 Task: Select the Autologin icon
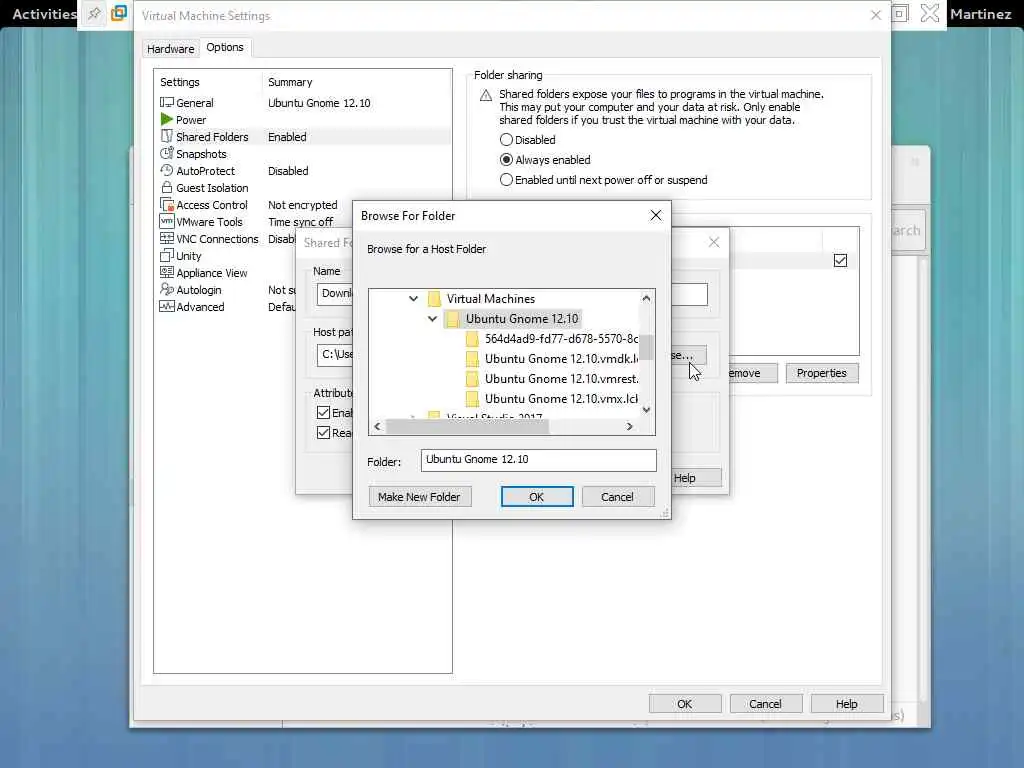pyautogui.click(x=167, y=289)
